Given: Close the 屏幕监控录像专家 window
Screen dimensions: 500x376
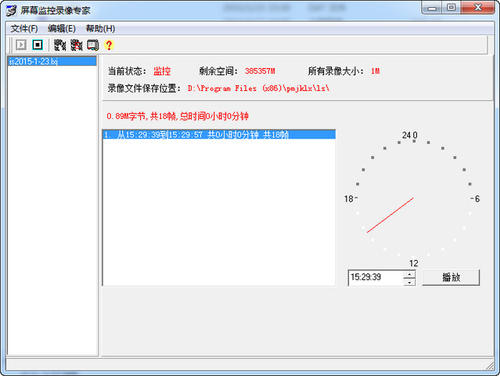Looking at the screenshot, I should point(478,8).
